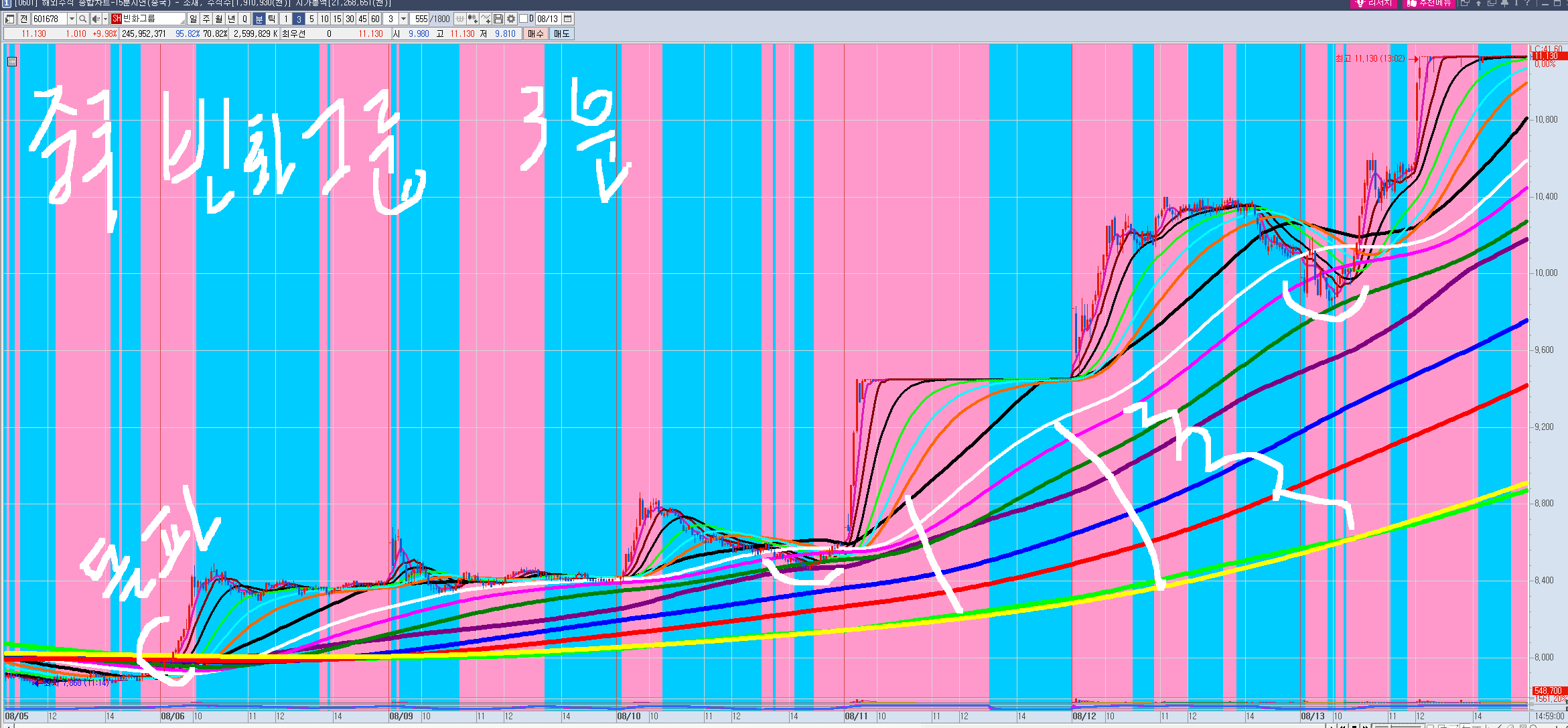Open the stock code history dropdown

(72, 19)
